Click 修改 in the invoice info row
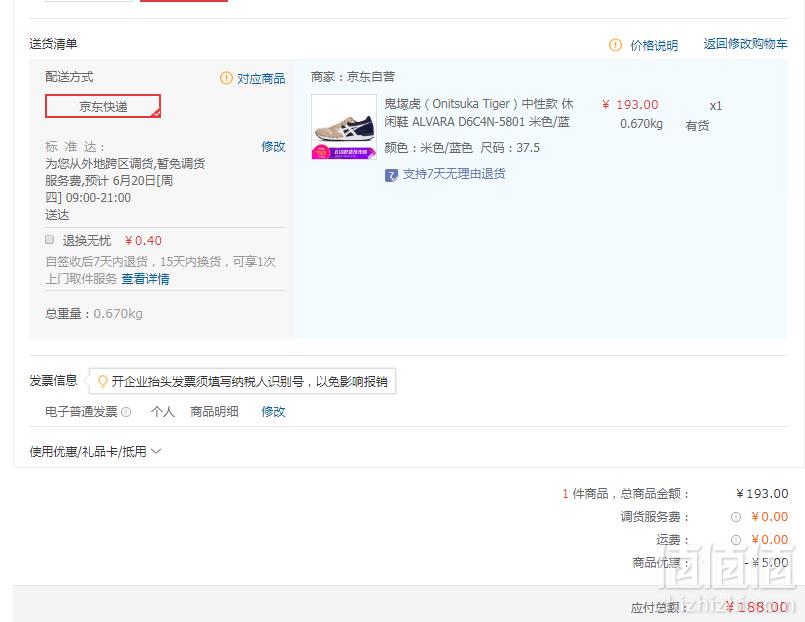The height and width of the screenshot is (622, 805). pyautogui.click(x=273, y=412)
